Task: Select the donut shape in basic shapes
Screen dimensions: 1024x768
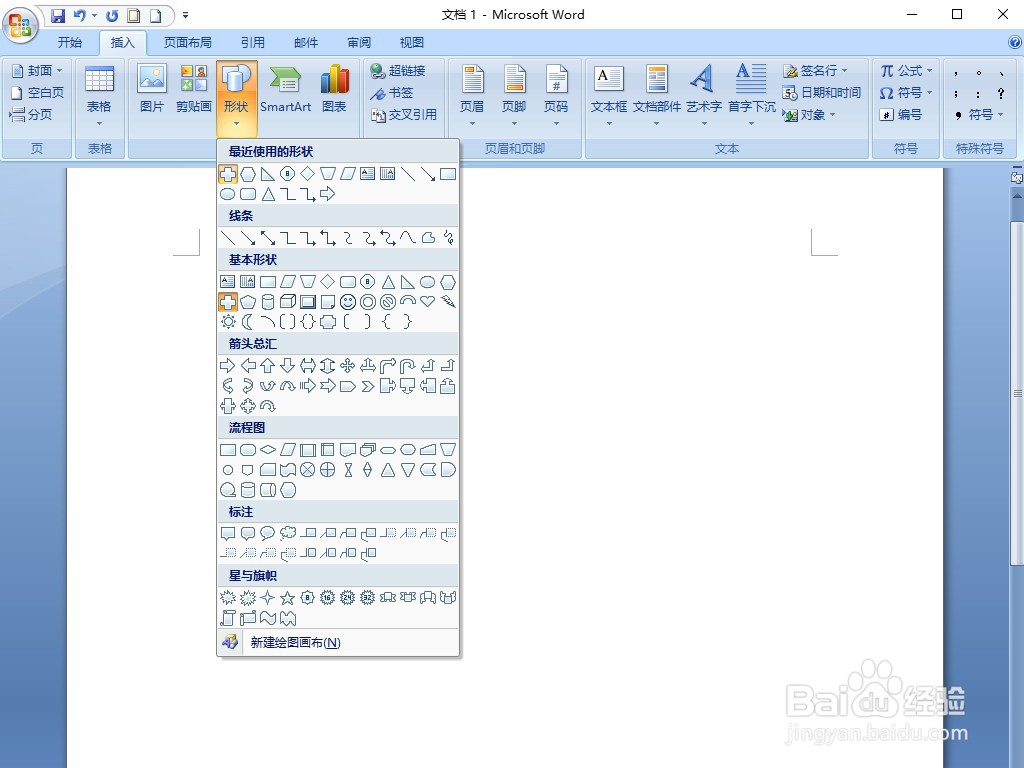Action: [x=368, y=302]
